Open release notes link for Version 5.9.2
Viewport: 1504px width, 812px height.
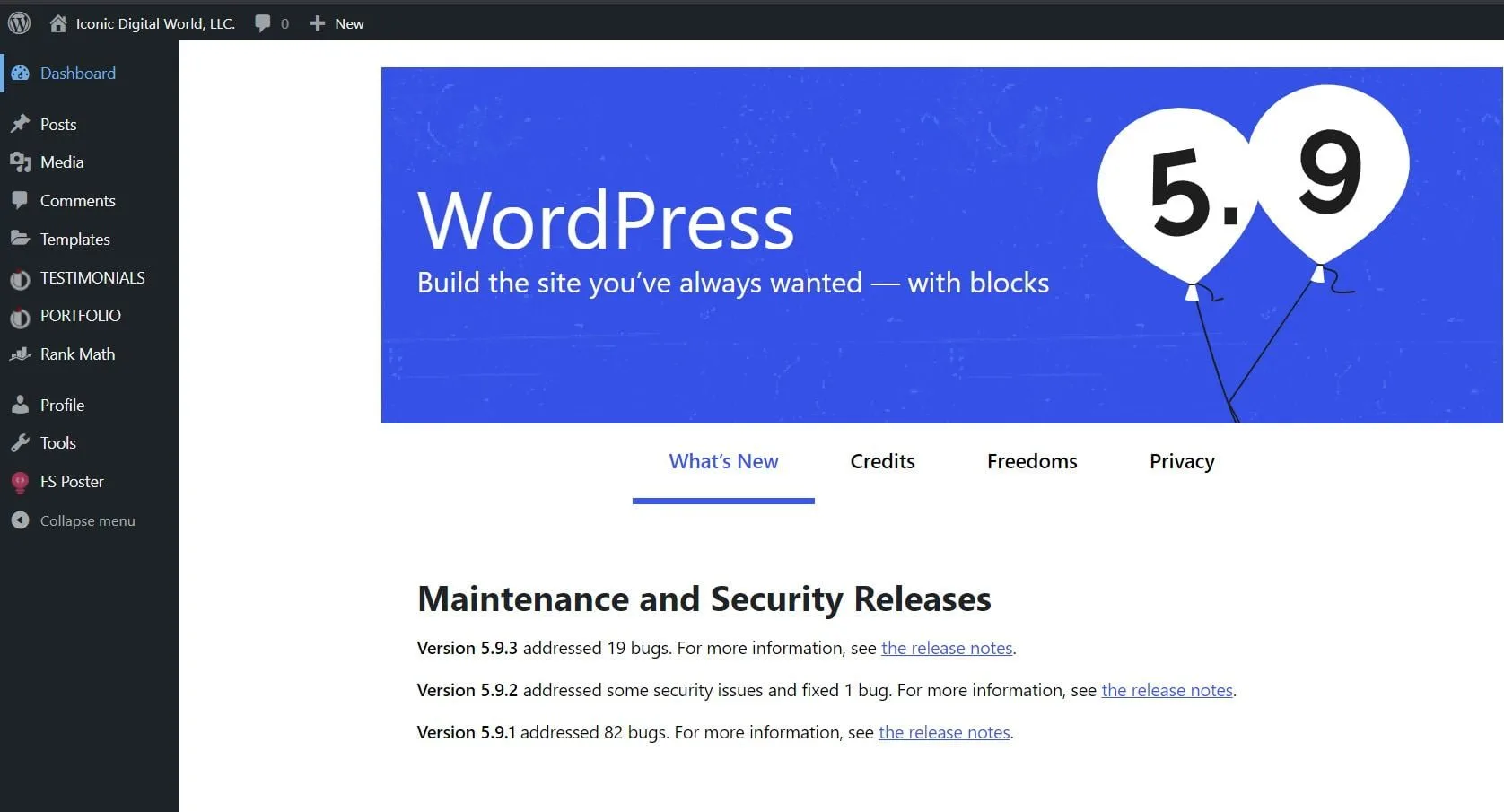[x=1167, y=691]
